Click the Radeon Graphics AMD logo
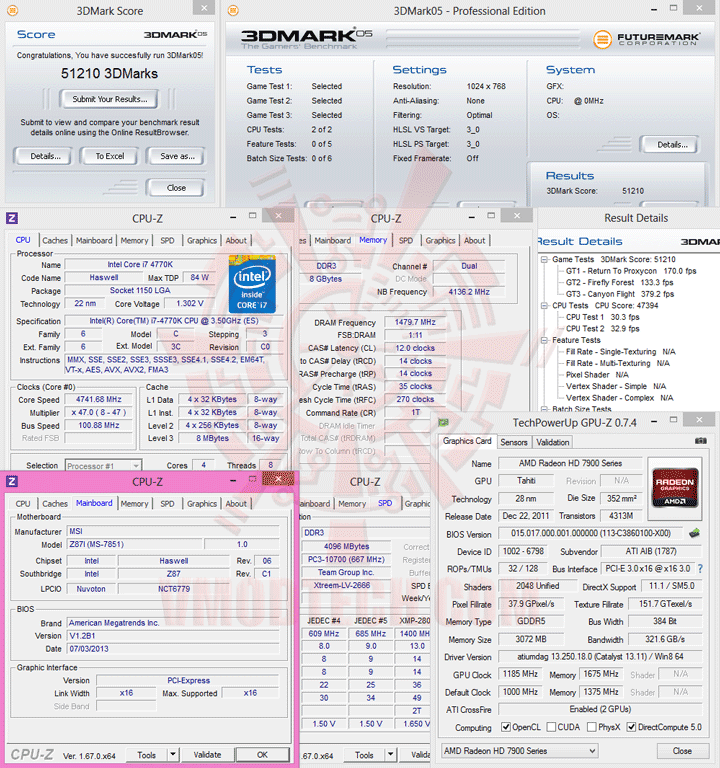 (674, 489)
